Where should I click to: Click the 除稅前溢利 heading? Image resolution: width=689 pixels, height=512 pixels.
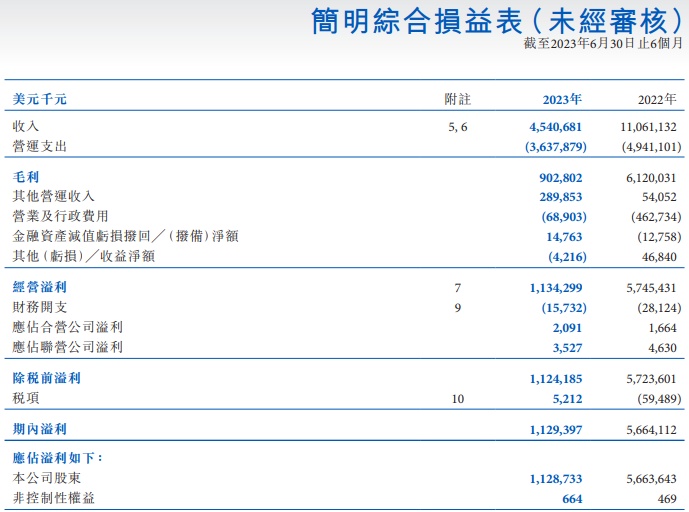click(x=47, y=378)
